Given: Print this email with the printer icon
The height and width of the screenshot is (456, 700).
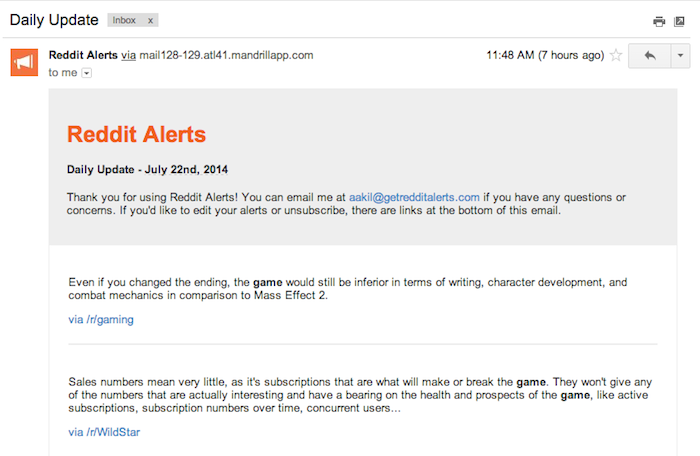Looking at the screenshot, I should [x=659, y=21].
